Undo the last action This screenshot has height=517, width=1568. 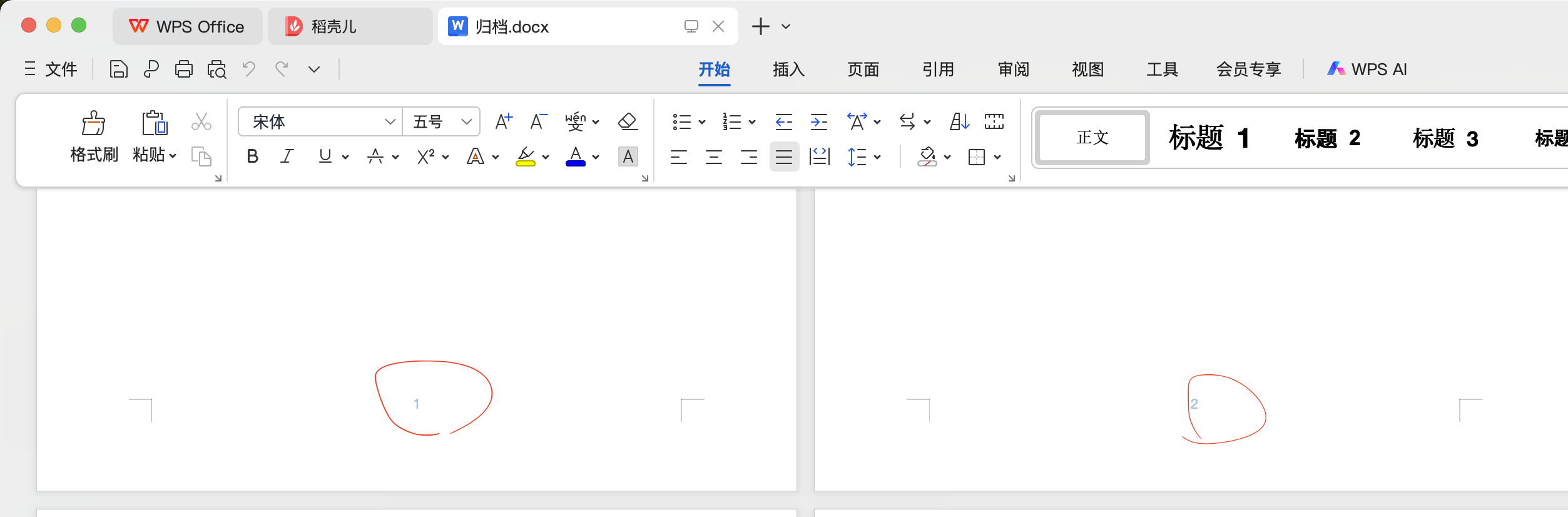point(249,69)
